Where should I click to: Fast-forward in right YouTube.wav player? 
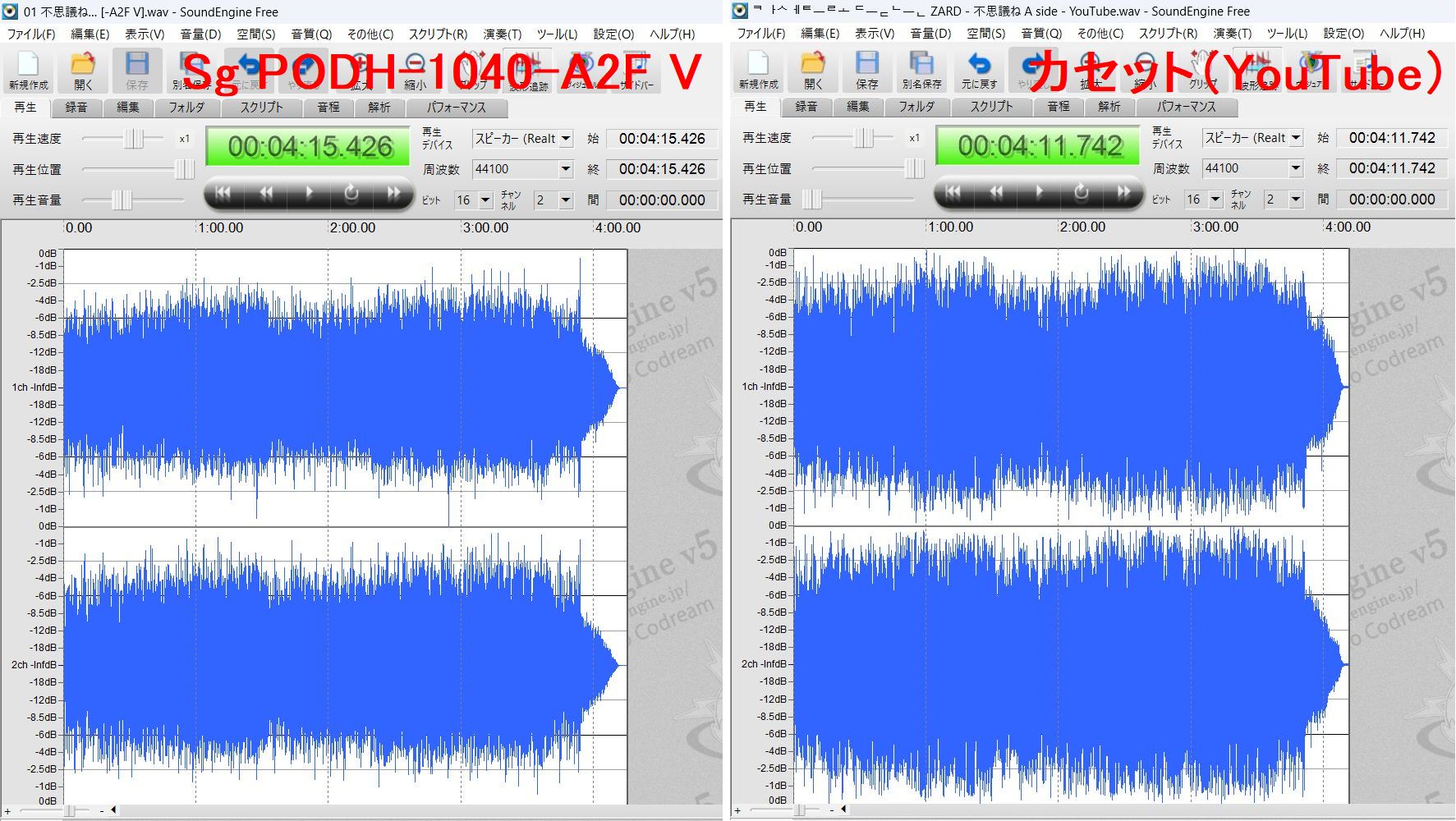pos(1124,192)
